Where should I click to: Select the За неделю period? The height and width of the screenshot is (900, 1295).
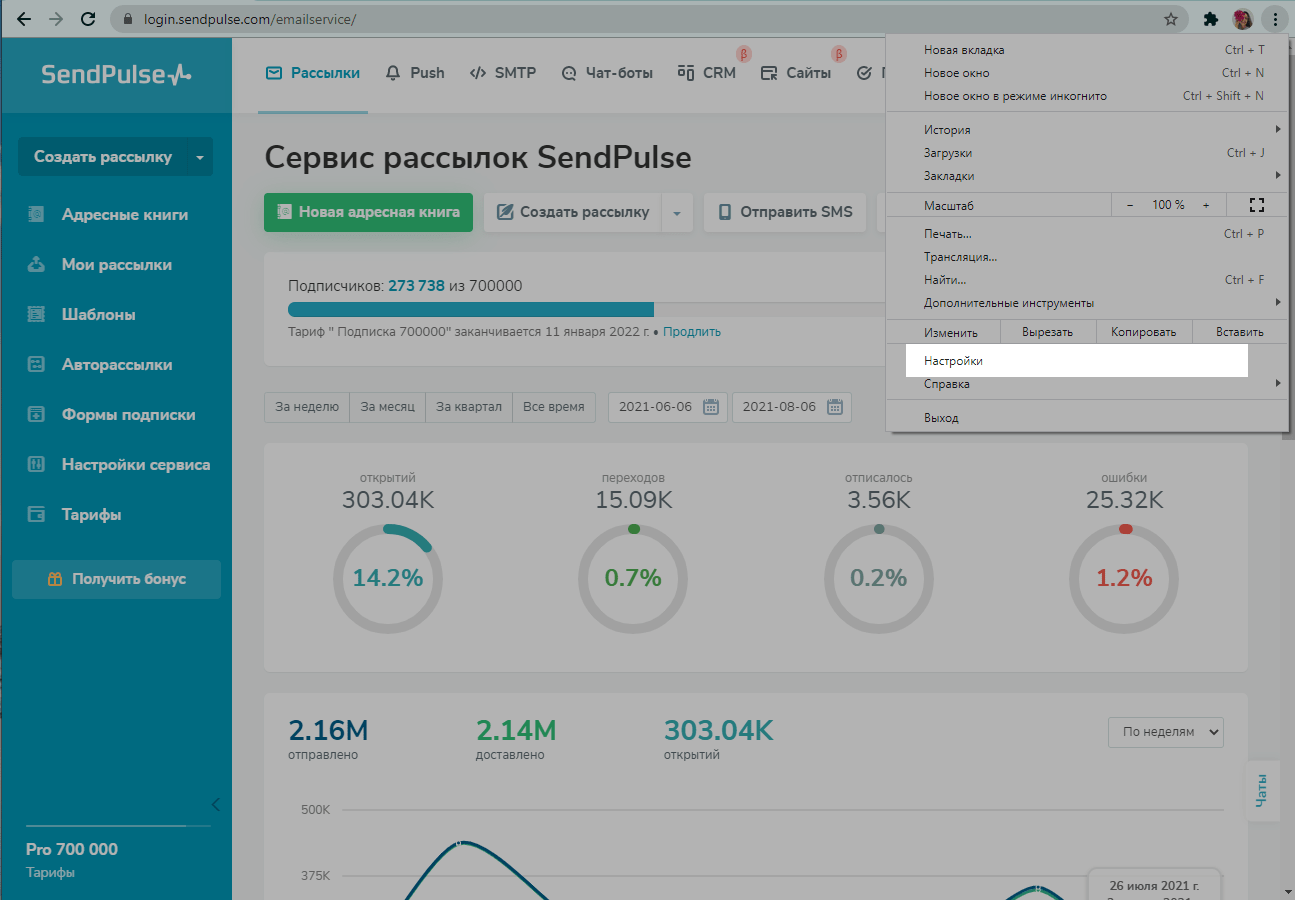[307, 407]
